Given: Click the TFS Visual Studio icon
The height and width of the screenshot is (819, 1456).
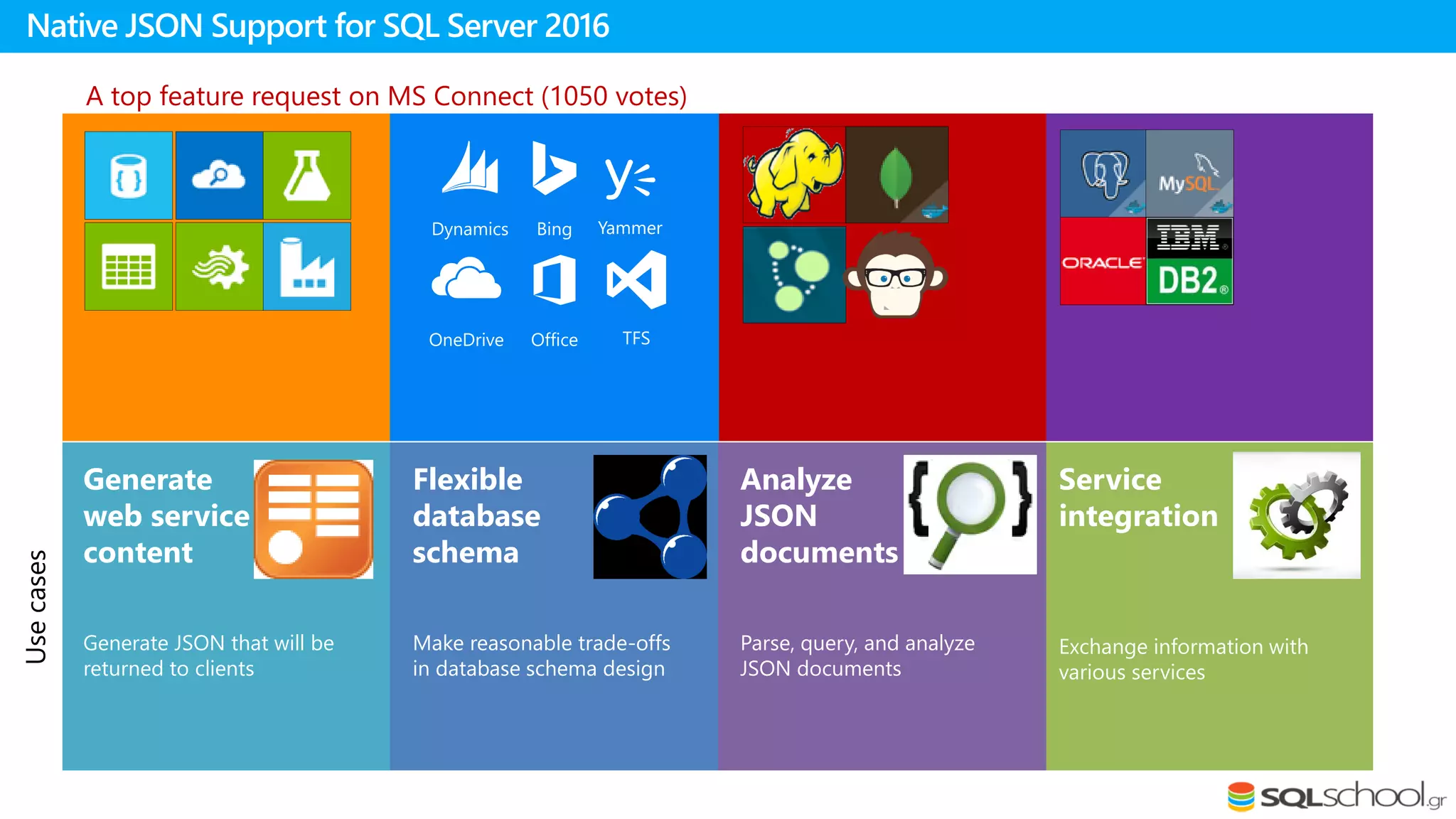Looking at the screenshot, I should point(636,279).
